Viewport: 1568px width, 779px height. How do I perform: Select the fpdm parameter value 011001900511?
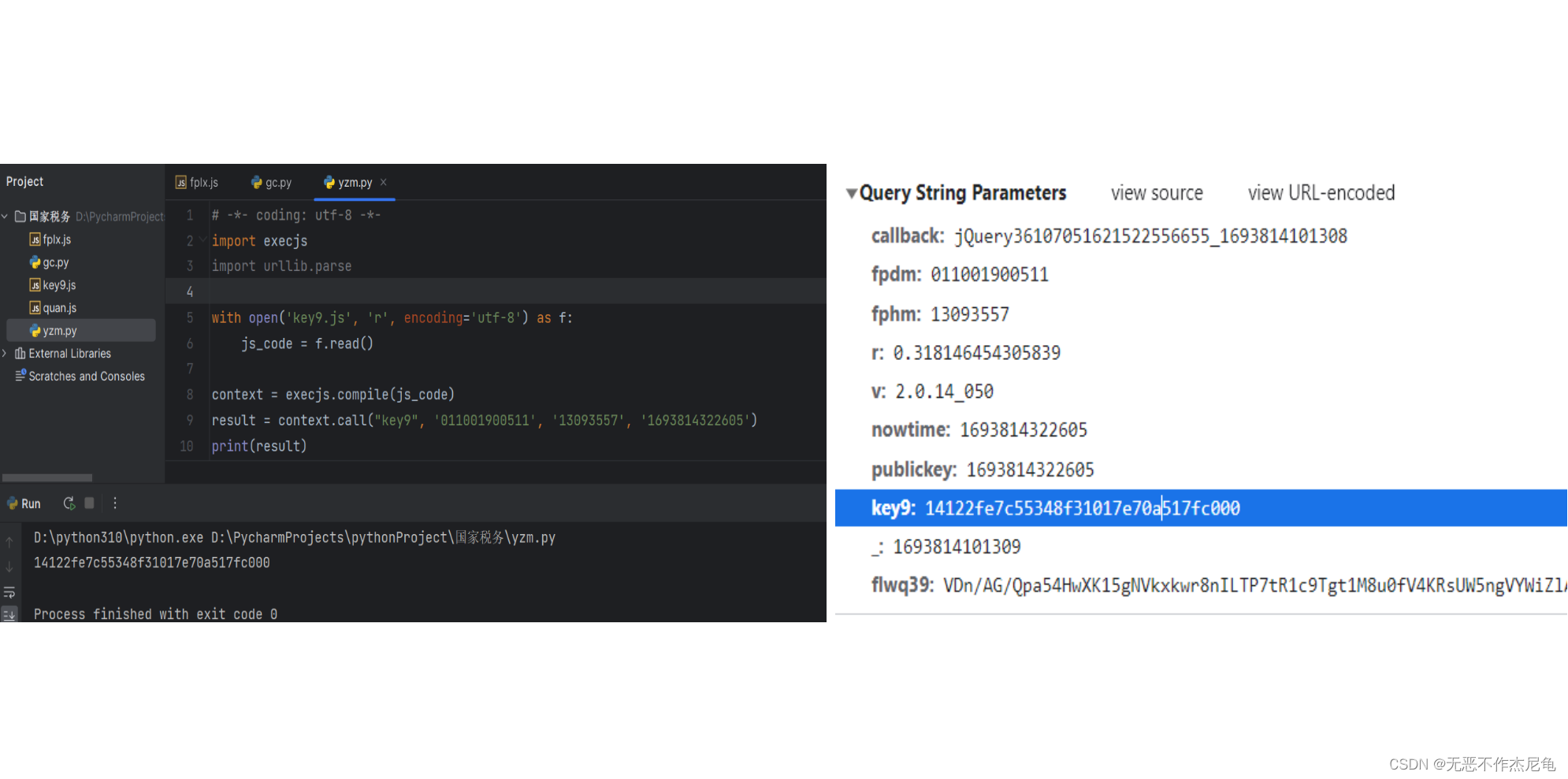point(990,275)
